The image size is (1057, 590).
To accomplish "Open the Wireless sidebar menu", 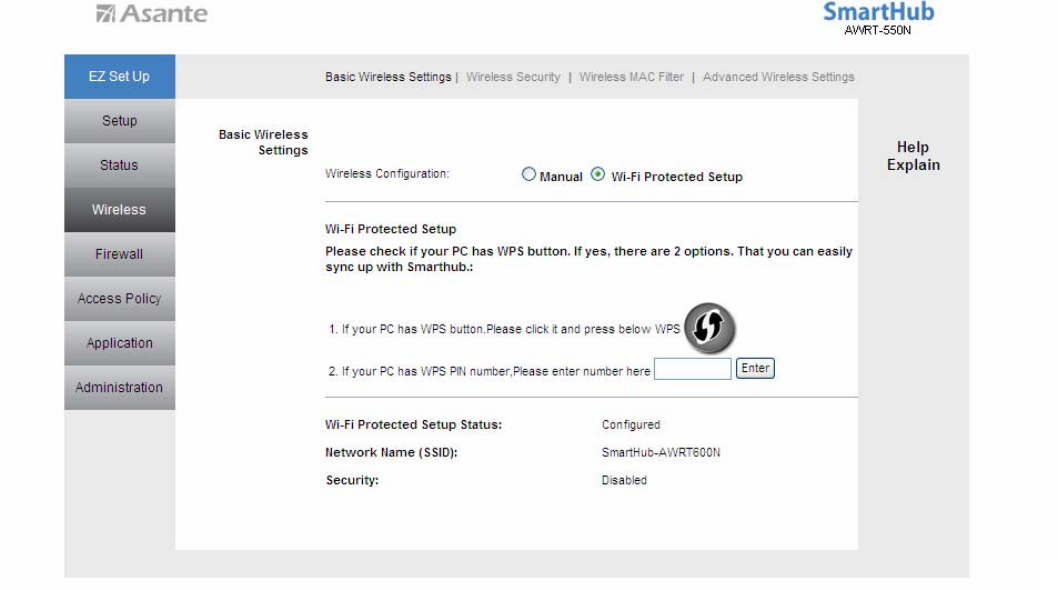I will (119, 210).
